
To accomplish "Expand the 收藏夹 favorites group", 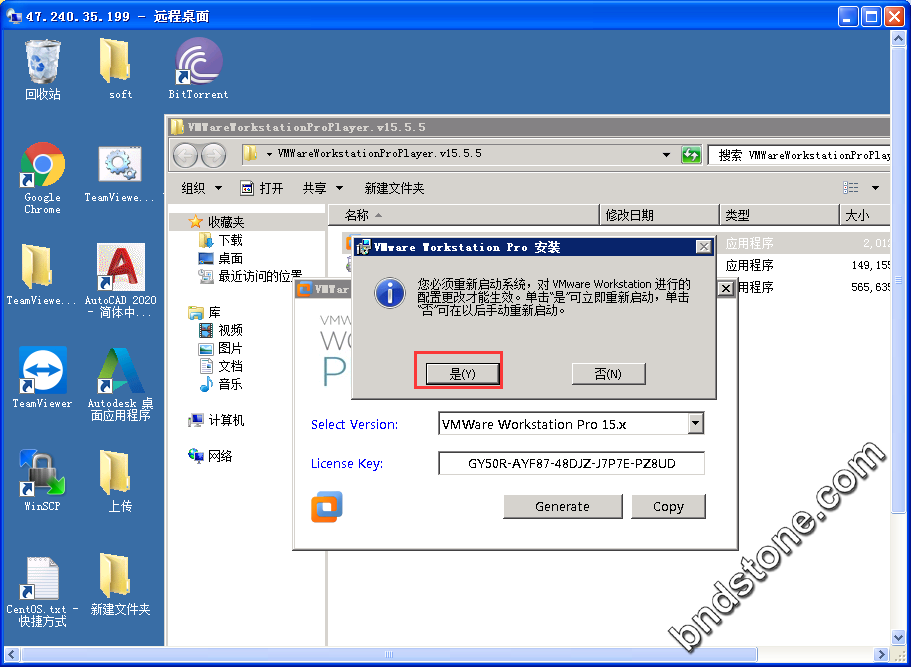I will [x=216, y=221].
